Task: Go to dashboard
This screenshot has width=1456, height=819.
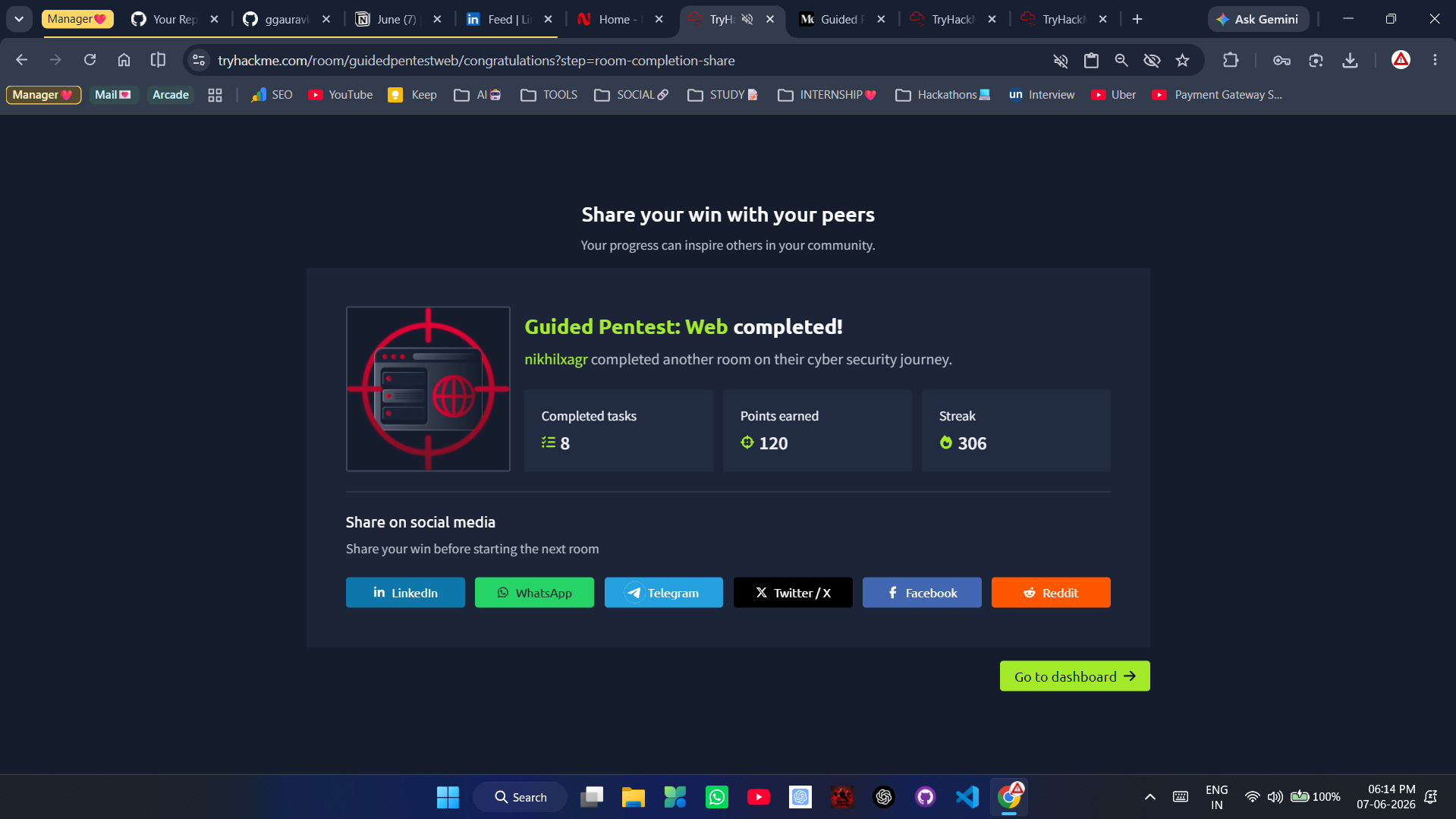Action: [x=1074, y=676]
